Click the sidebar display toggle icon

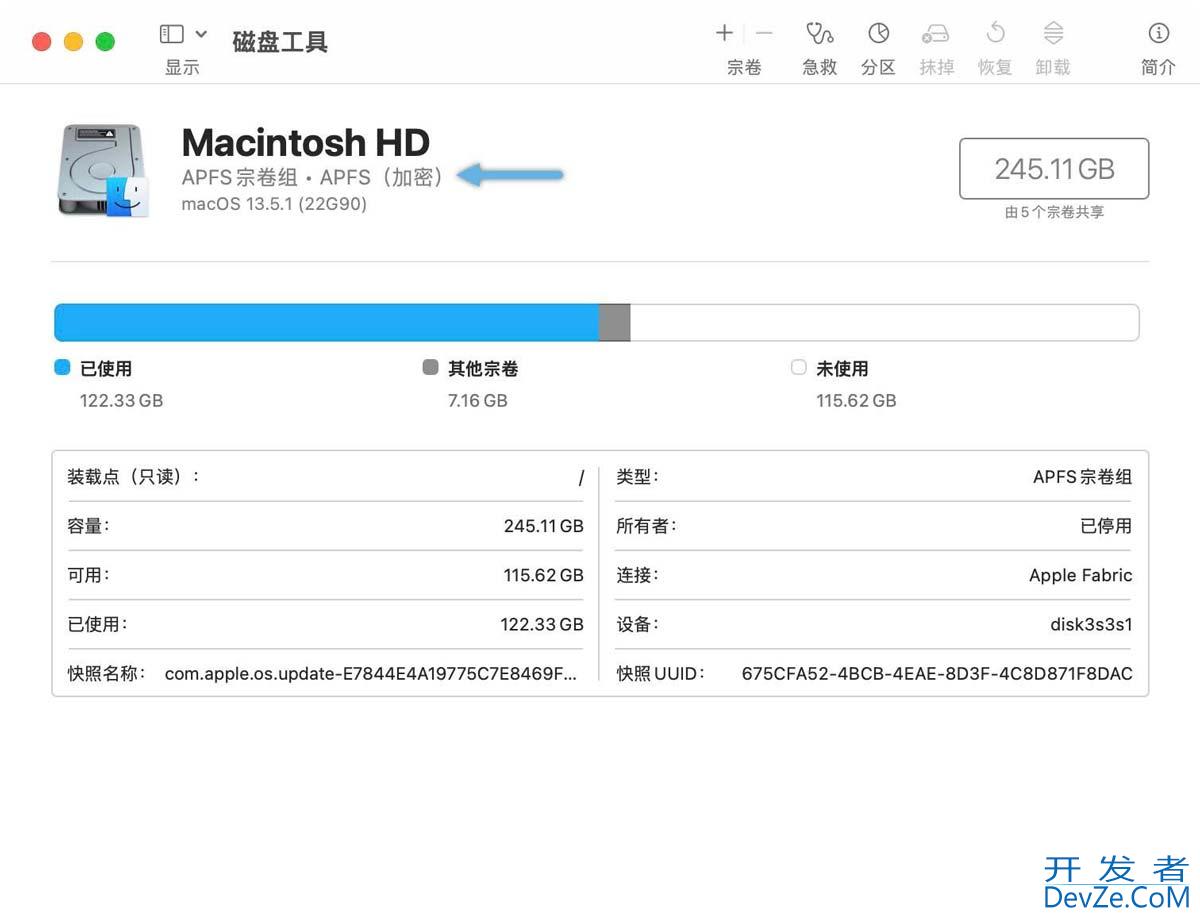pyautogui.click(x=172, y=34)
